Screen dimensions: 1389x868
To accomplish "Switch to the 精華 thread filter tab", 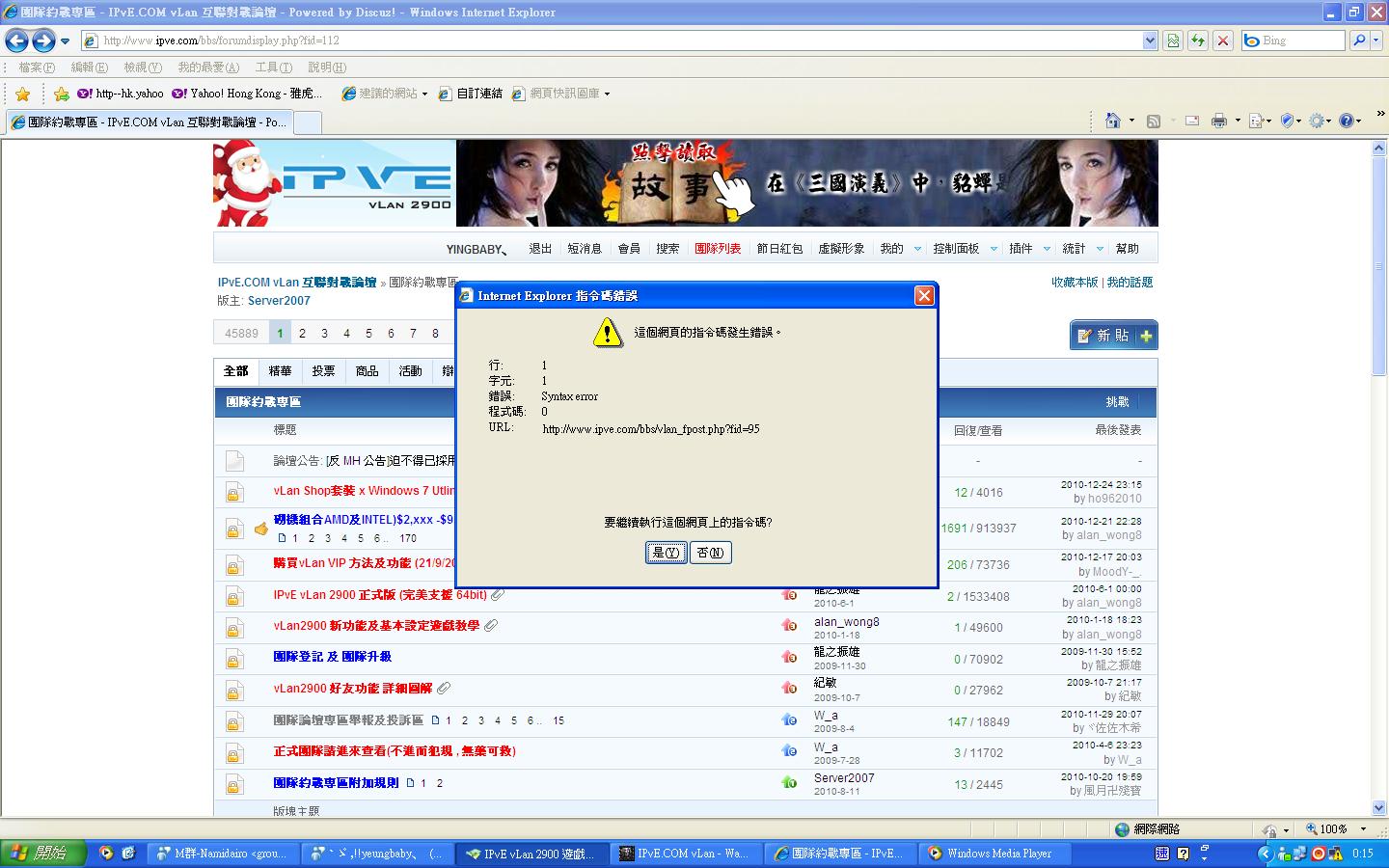I will pos(280,371).
